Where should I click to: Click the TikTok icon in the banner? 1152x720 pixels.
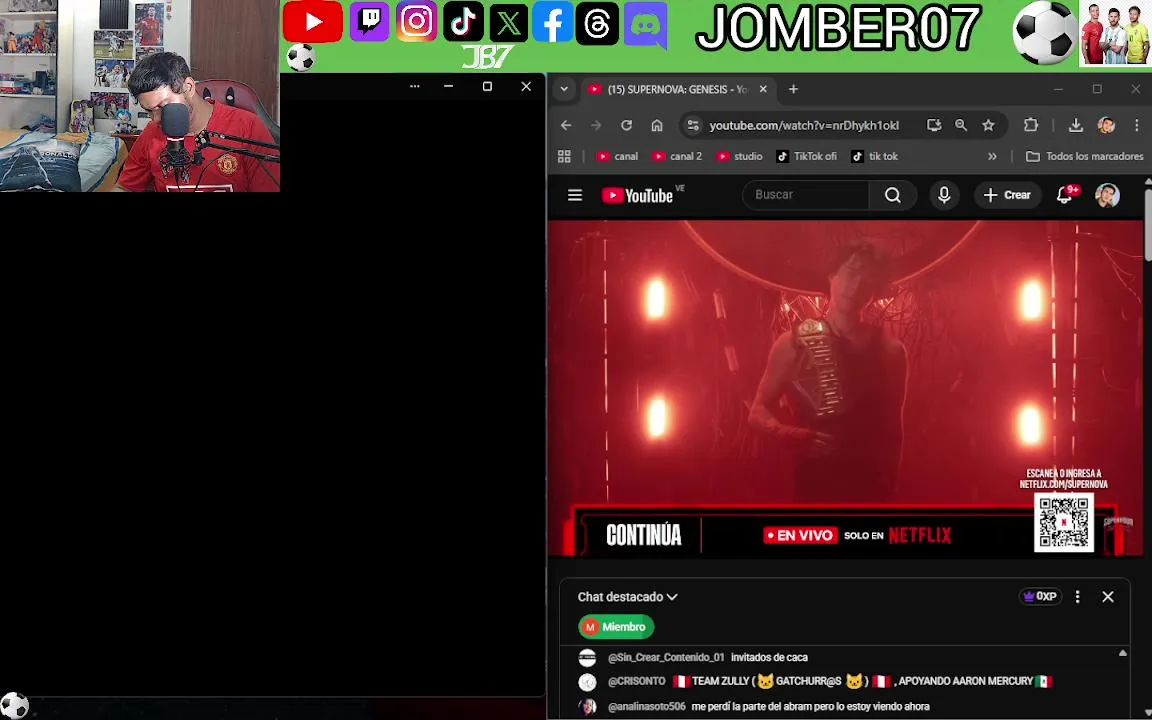point(463,21)
